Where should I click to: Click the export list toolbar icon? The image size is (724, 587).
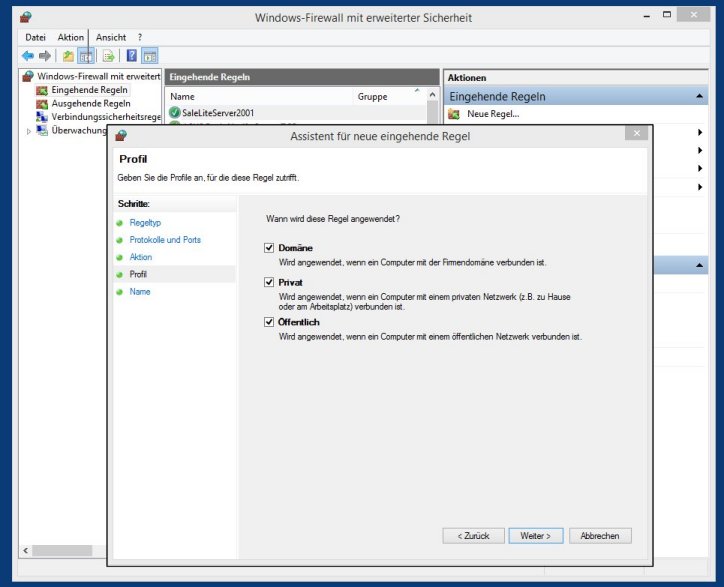click(108, 56)
